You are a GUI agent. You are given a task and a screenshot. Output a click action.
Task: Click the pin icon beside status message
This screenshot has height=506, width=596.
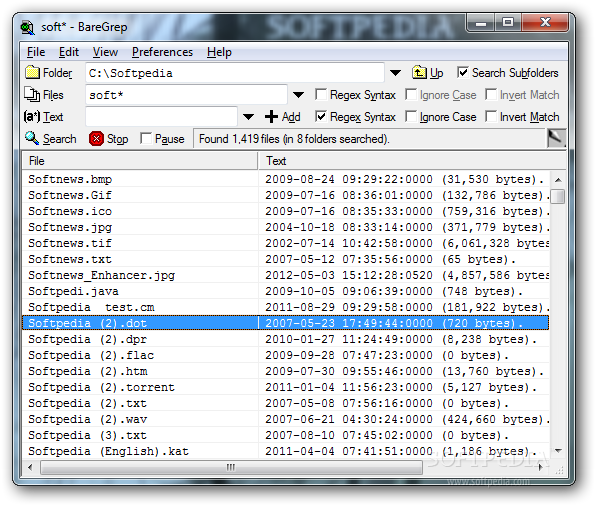pos(556,138)
